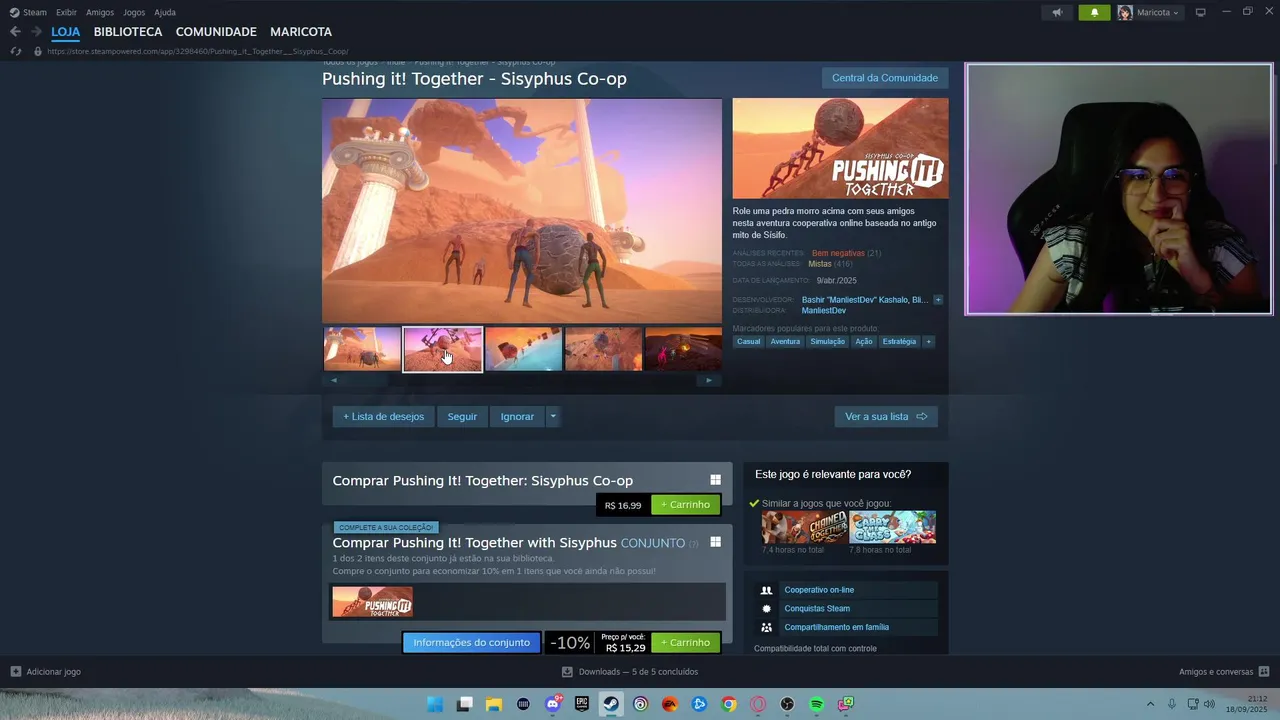Go back with the left arrow

pos(15,32)
